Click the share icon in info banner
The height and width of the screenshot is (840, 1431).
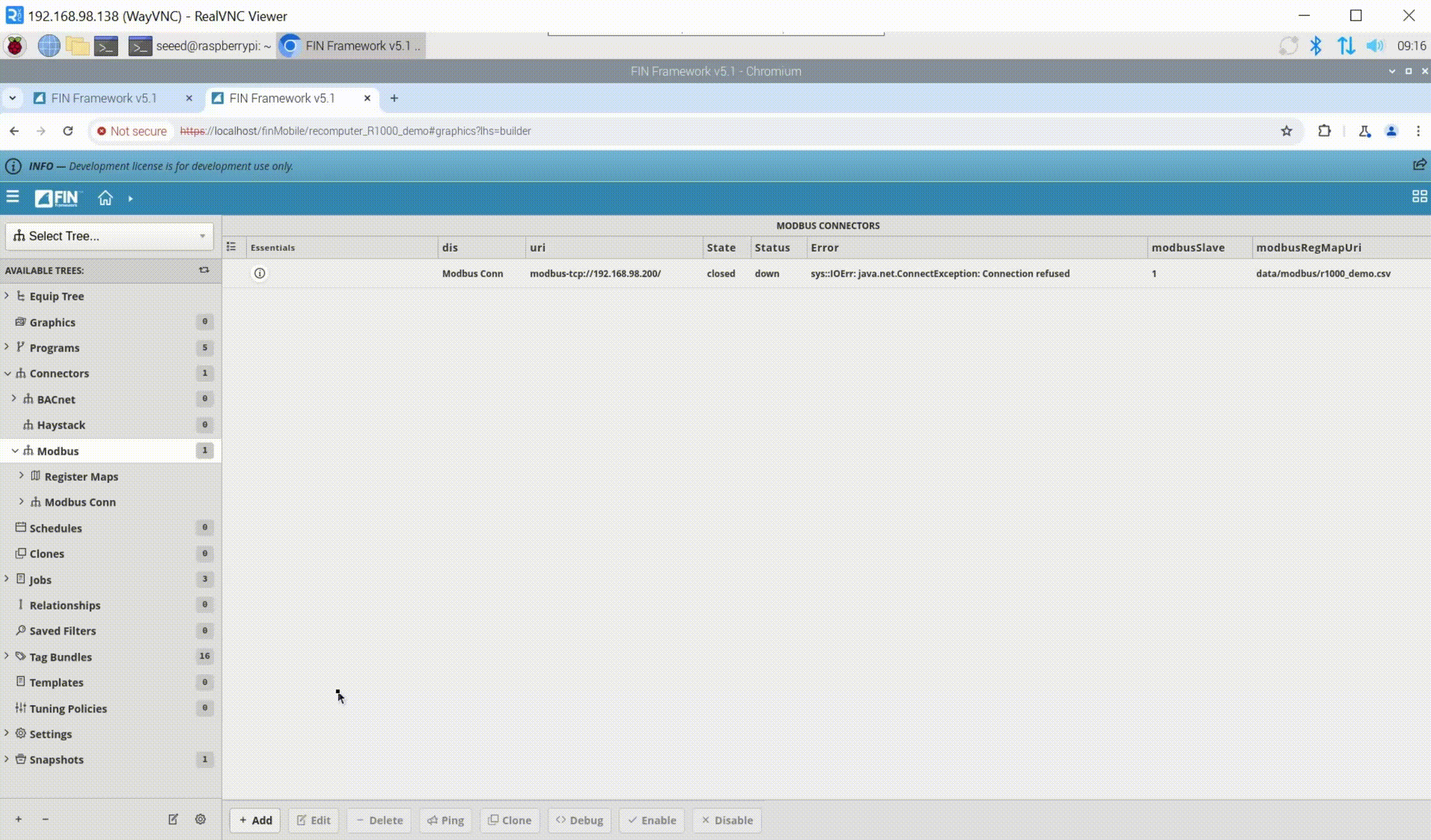coord(1419,165)
